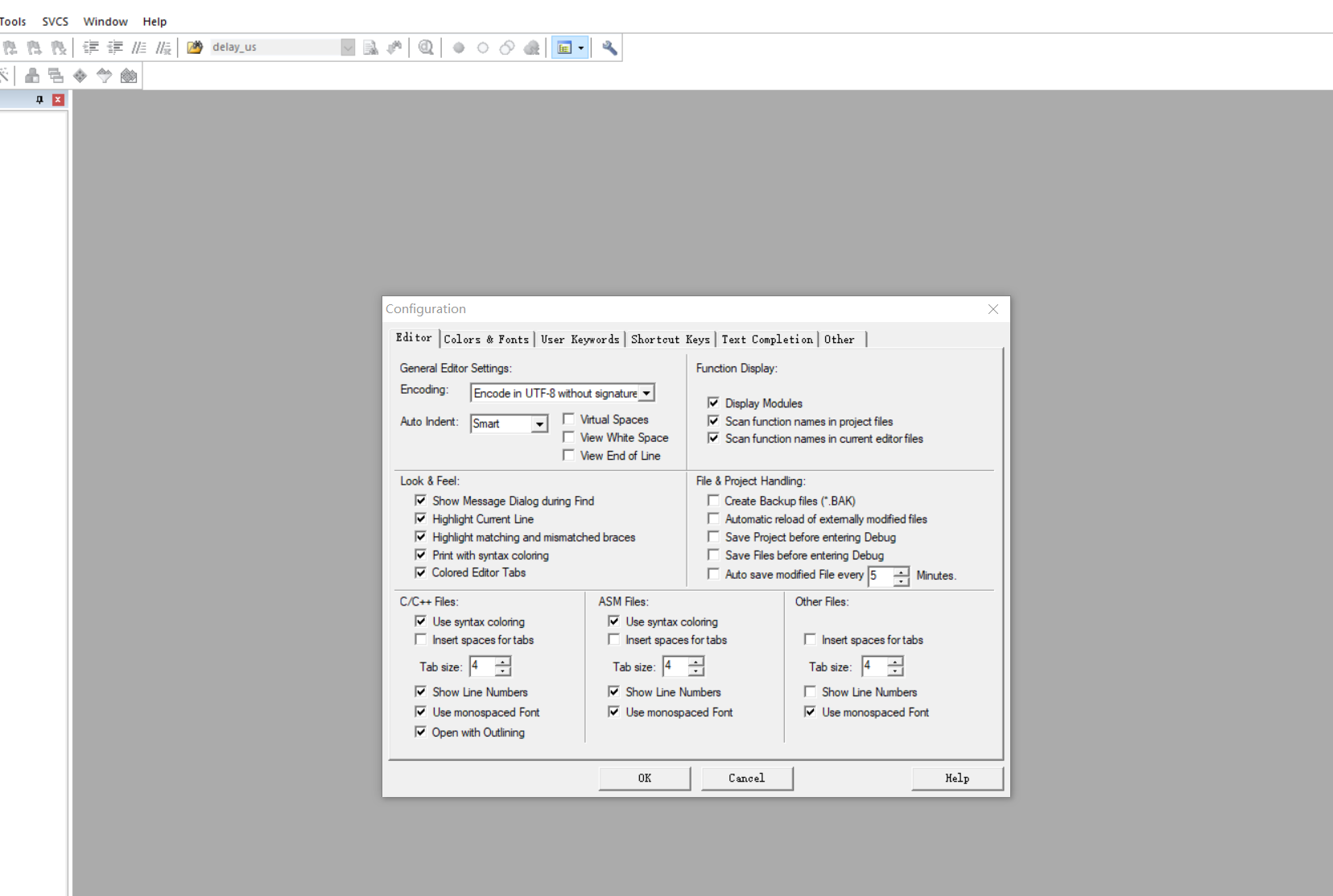The height and width of the screenshot is (896, 1333).
Task: Switch to the Colors & Fonts tab
Action: [486, 340]
